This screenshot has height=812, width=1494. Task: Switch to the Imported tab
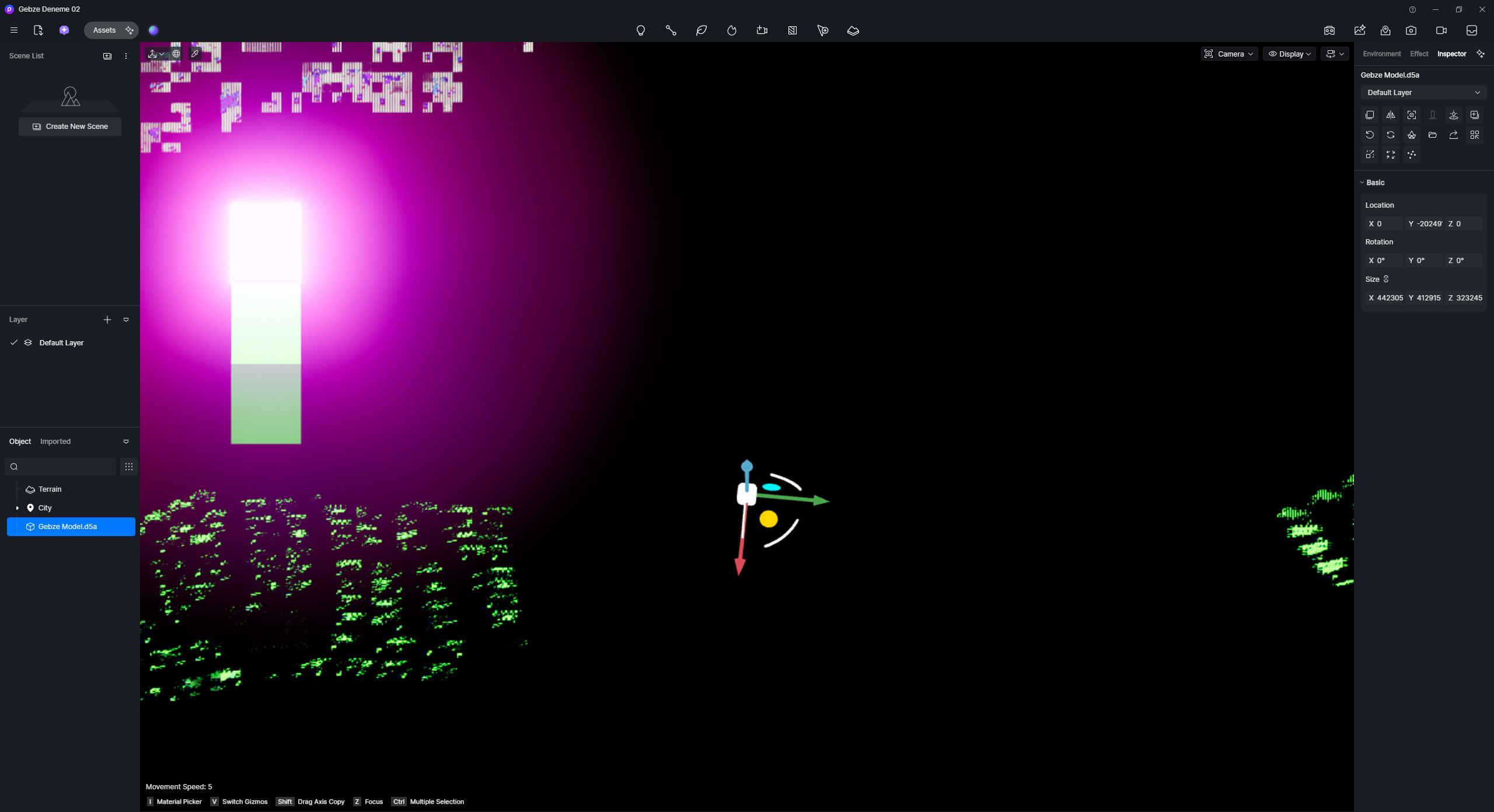[55, 442]
